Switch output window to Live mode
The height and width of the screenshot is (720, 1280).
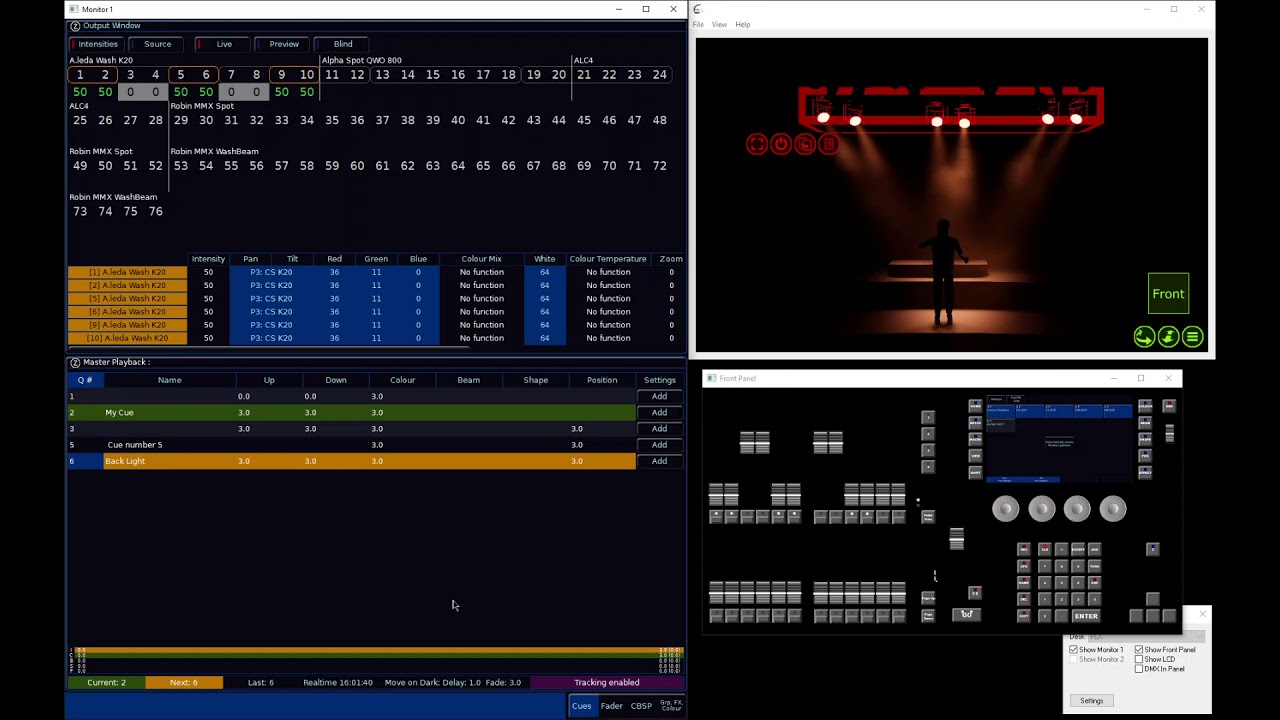(221, 44)
